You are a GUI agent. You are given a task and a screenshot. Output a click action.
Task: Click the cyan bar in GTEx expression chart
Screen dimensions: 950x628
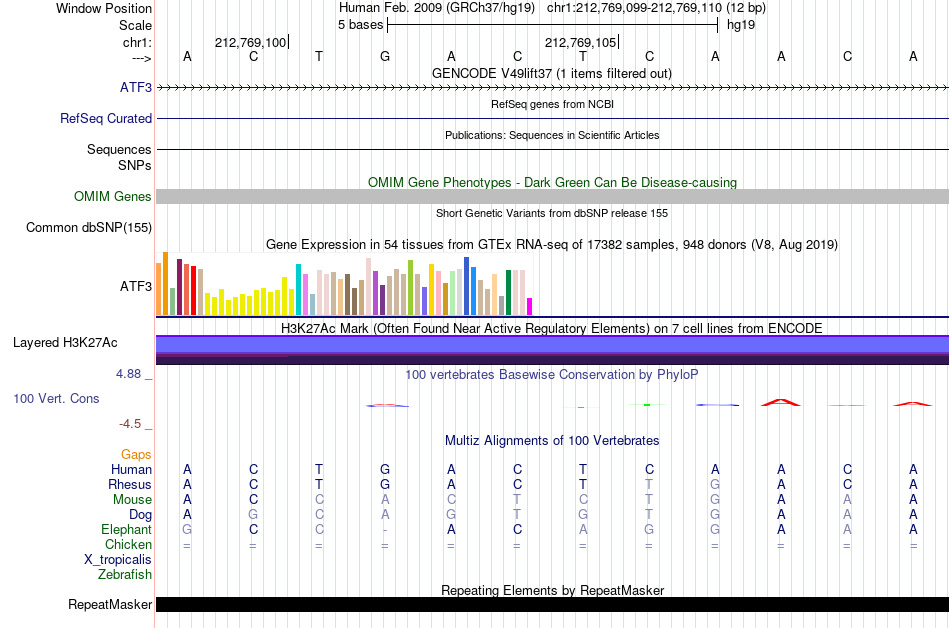[298, 289]
